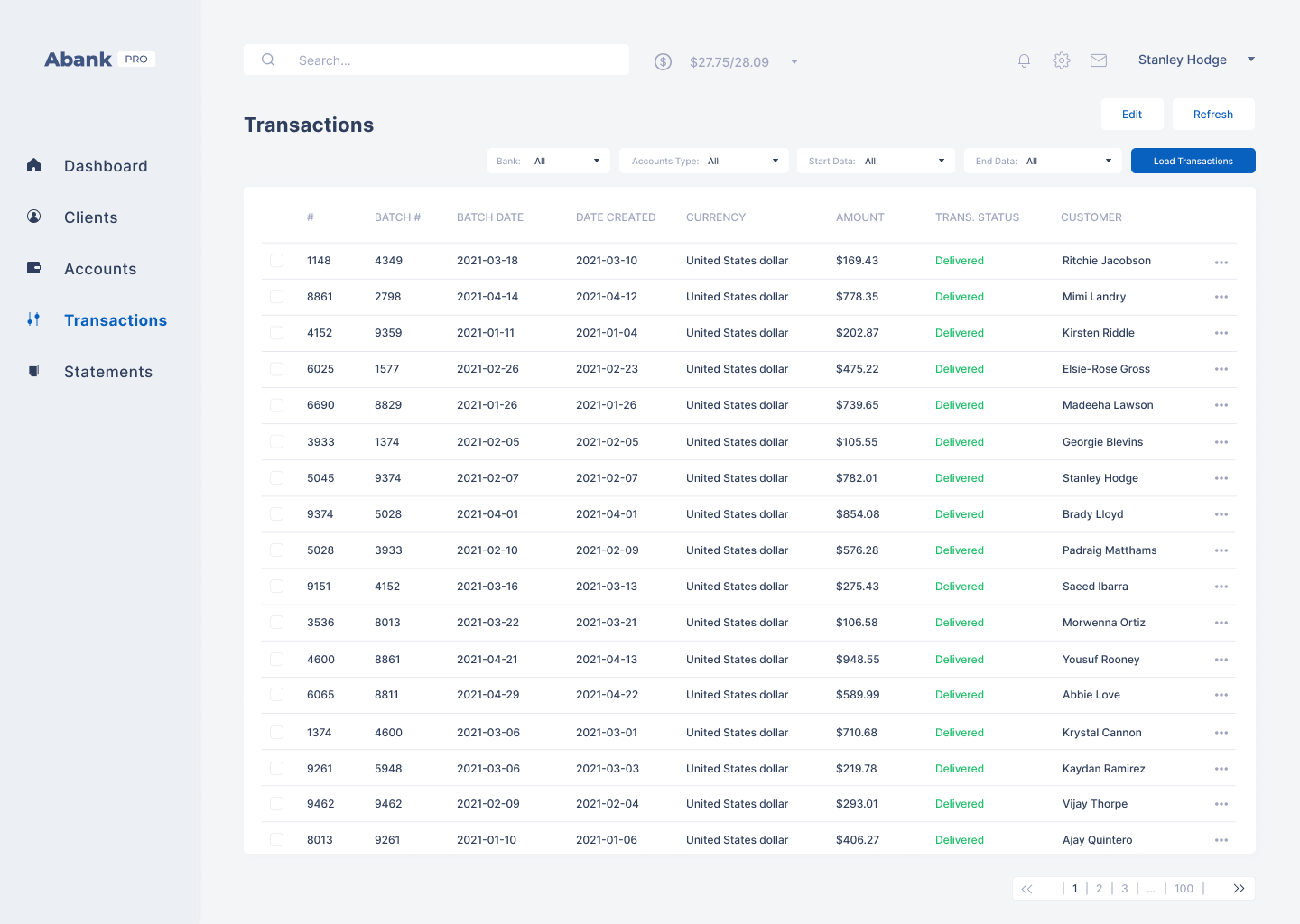This screenshot has height=924, width=1300.
Task: Open row options for Kaydan Ramirez
Action: pos(1221,769)
